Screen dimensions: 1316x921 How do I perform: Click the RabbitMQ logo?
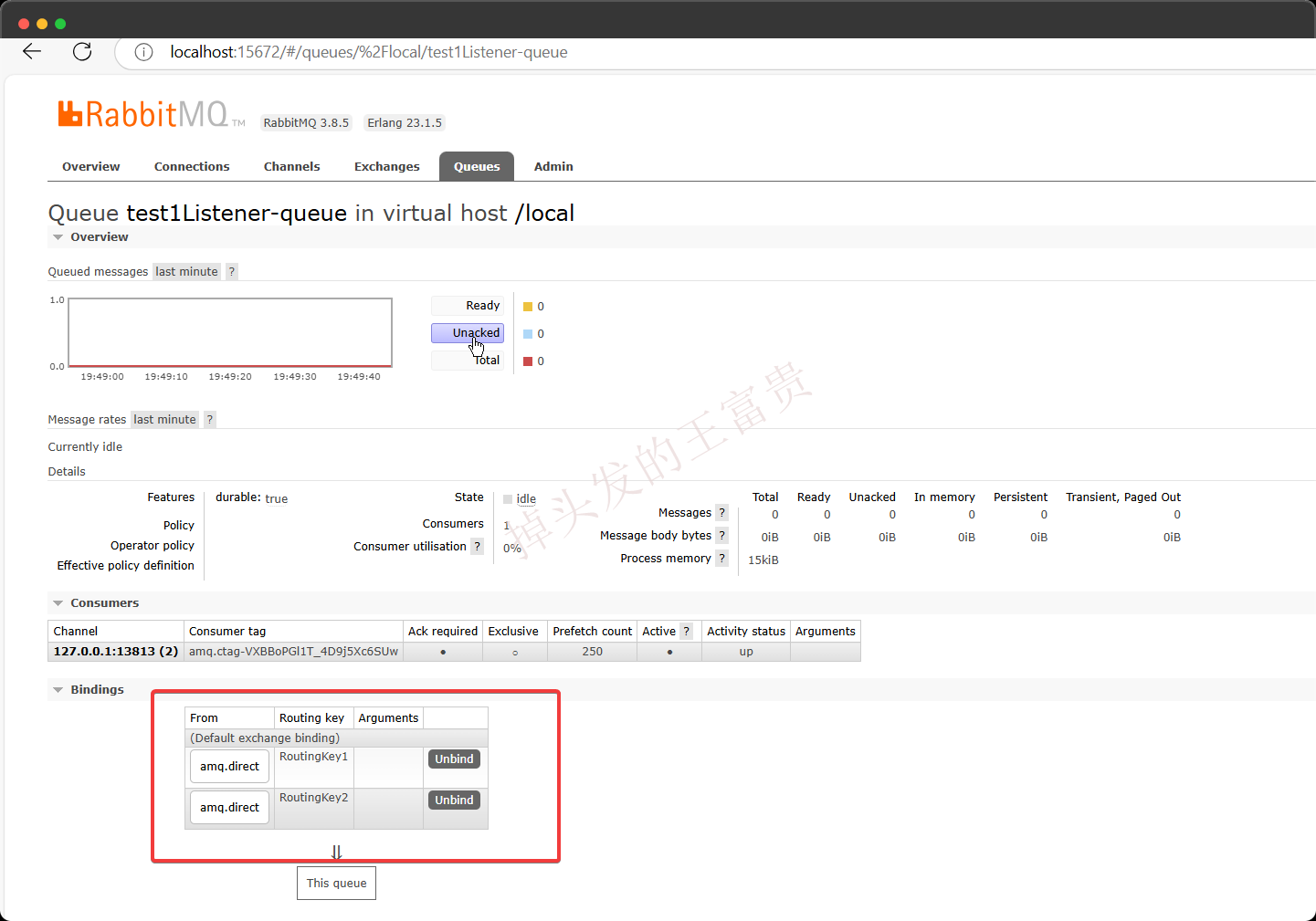coord(152,114)
